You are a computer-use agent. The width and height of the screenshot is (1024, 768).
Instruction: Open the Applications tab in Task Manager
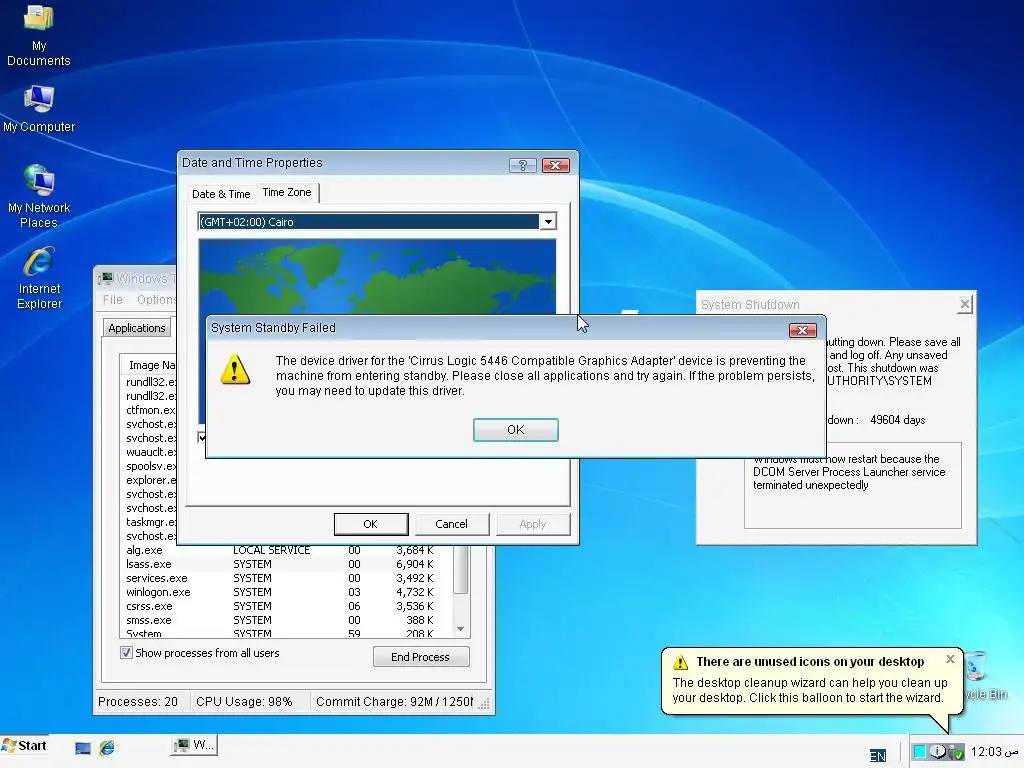(x=136, y=328)
